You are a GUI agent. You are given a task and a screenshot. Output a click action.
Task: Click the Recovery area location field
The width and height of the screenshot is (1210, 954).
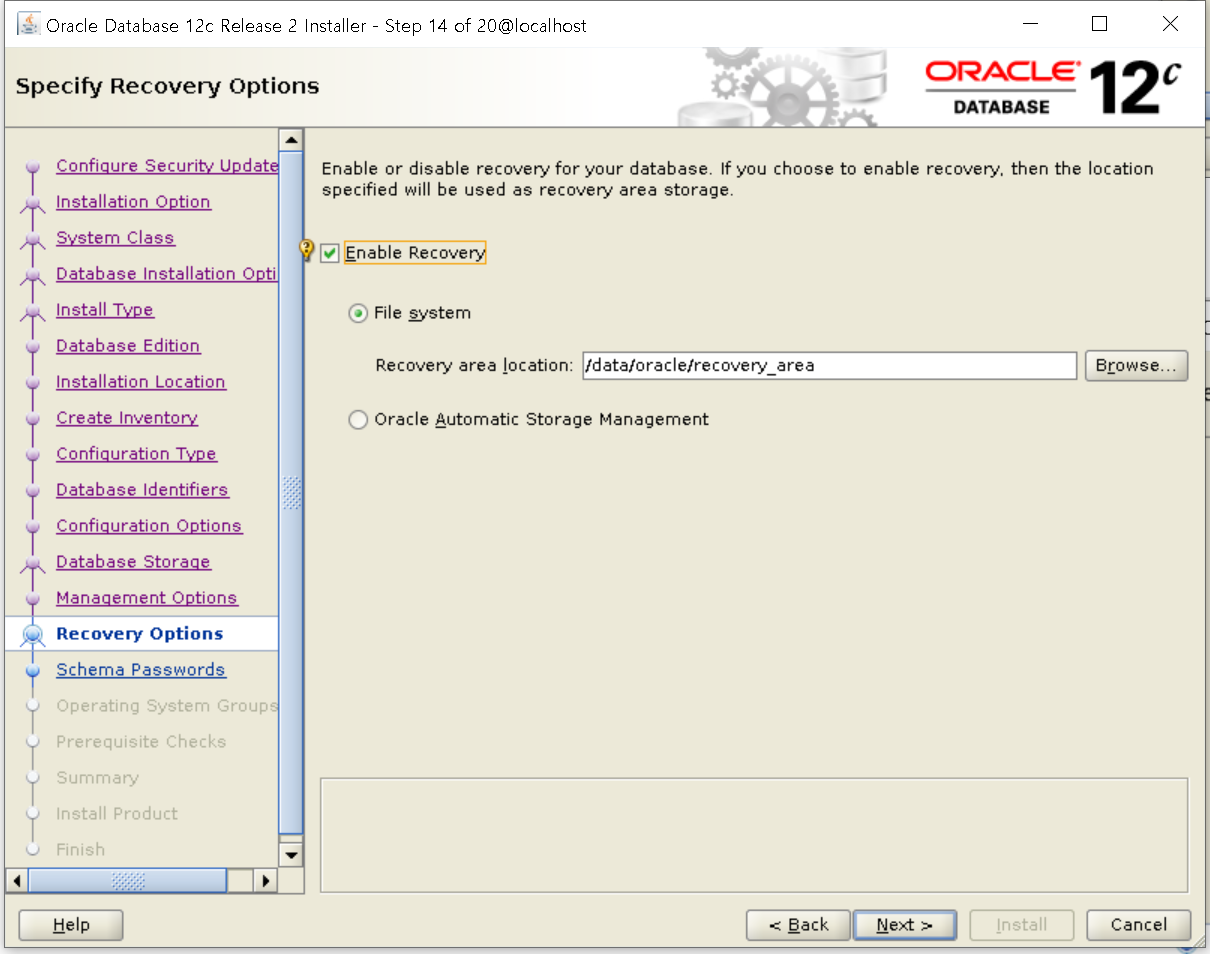click(829, 366)
